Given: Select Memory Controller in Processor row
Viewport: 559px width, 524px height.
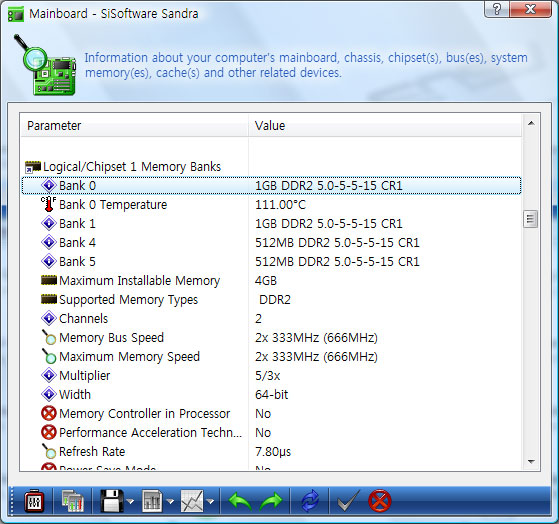Looking at the screenshot, I should 271,413.
